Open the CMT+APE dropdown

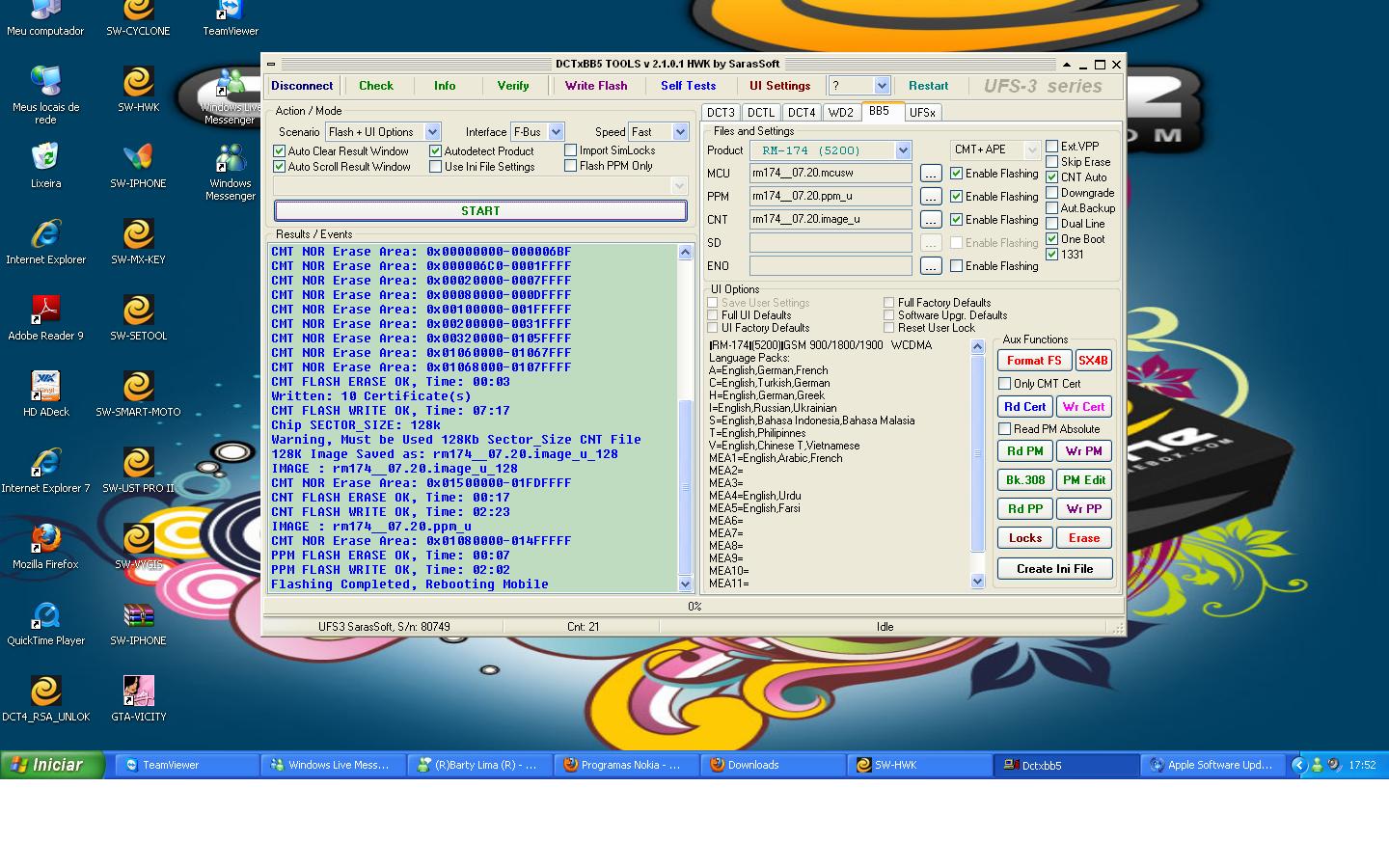[x=1031, y=149]
